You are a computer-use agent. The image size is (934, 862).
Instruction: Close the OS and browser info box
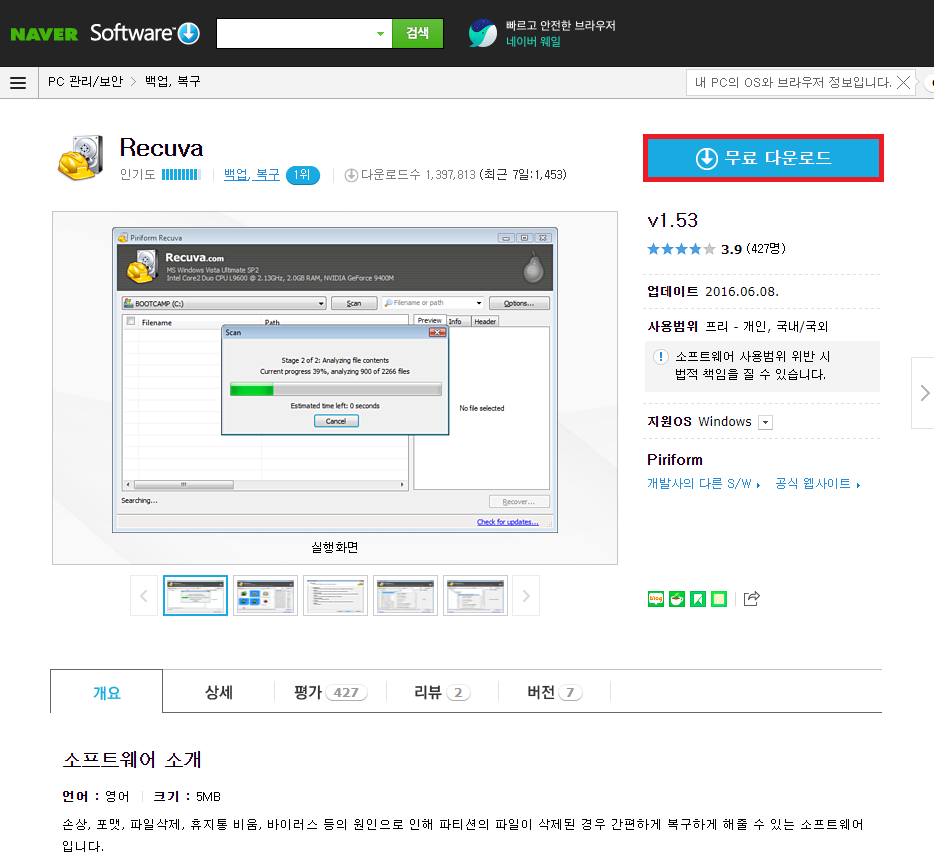904,82
